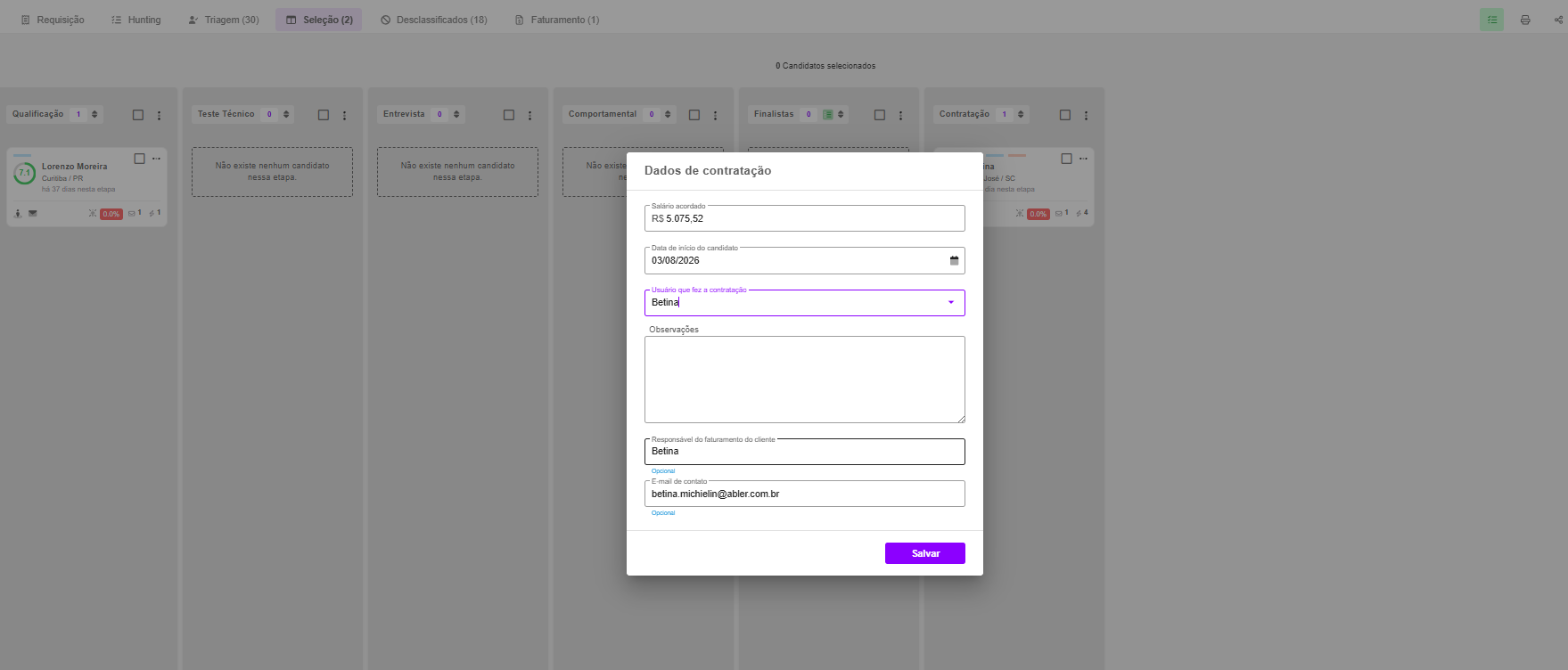Viewport: 1568px width, 670px height.
Task: Open the Contratação column three-dot menu
Action: pyautogui.click(x=1087, y=115)
